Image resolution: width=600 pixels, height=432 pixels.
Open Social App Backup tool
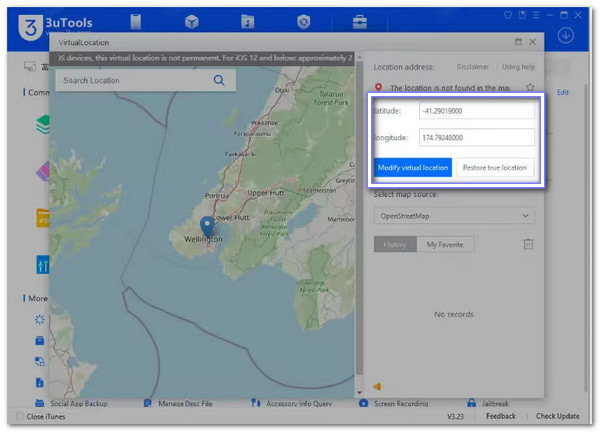point(71,403)
